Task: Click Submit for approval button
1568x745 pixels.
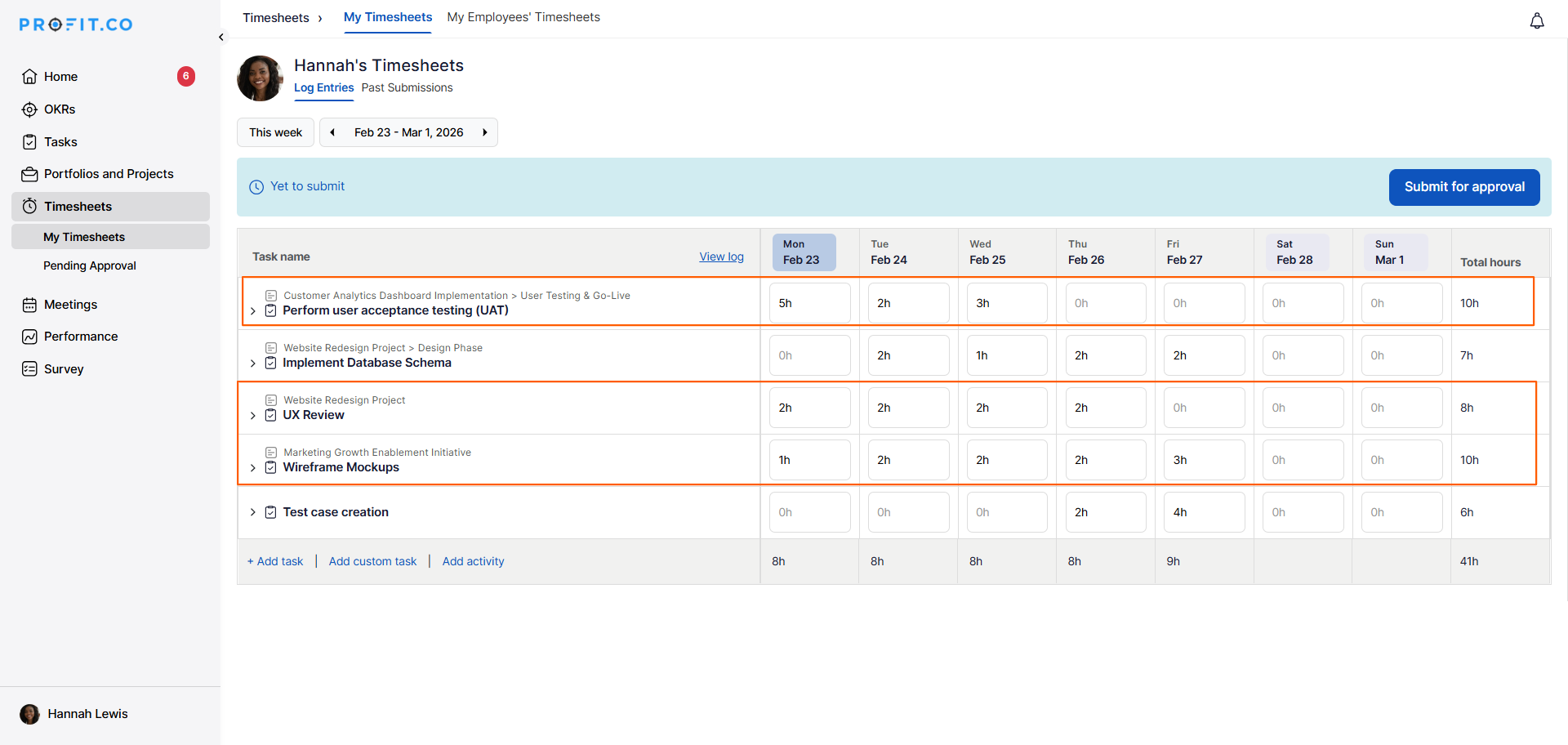Action: 1463,187
